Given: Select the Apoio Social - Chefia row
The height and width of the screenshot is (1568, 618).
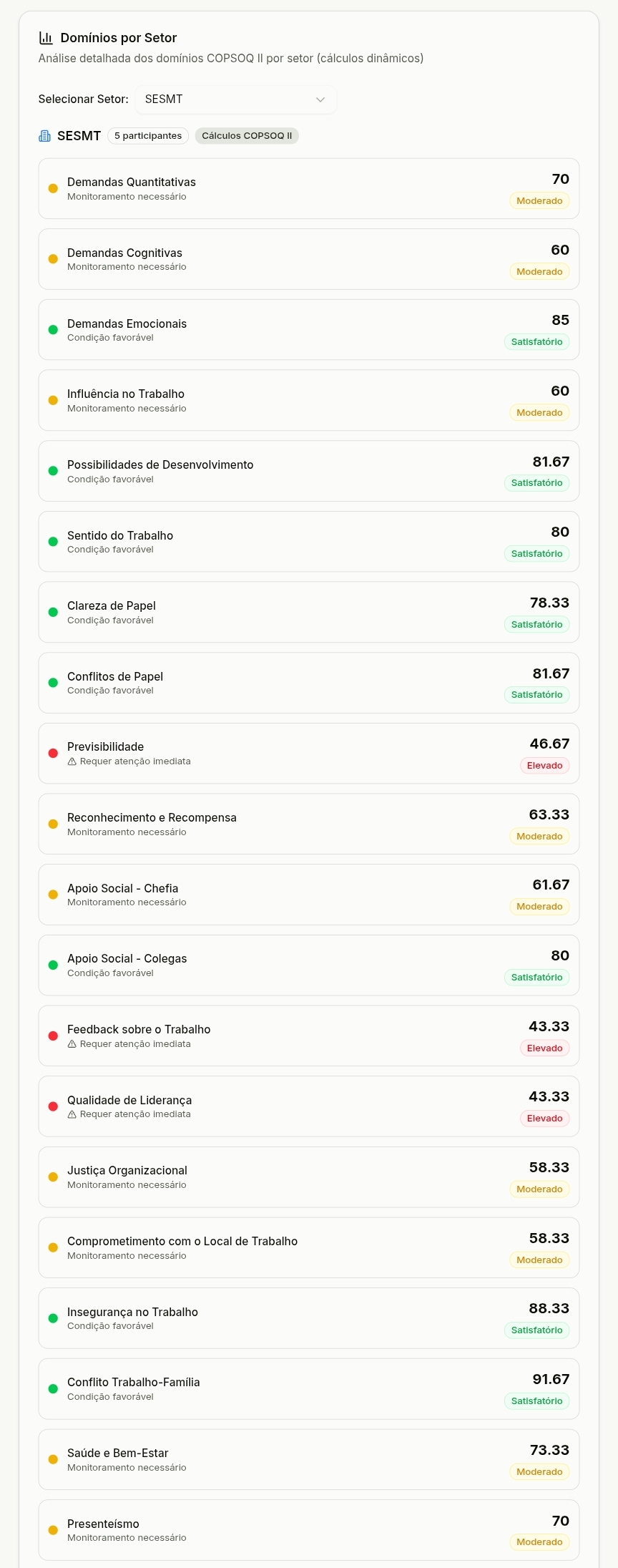Looking at the screenshot, I should click(308, 895).
